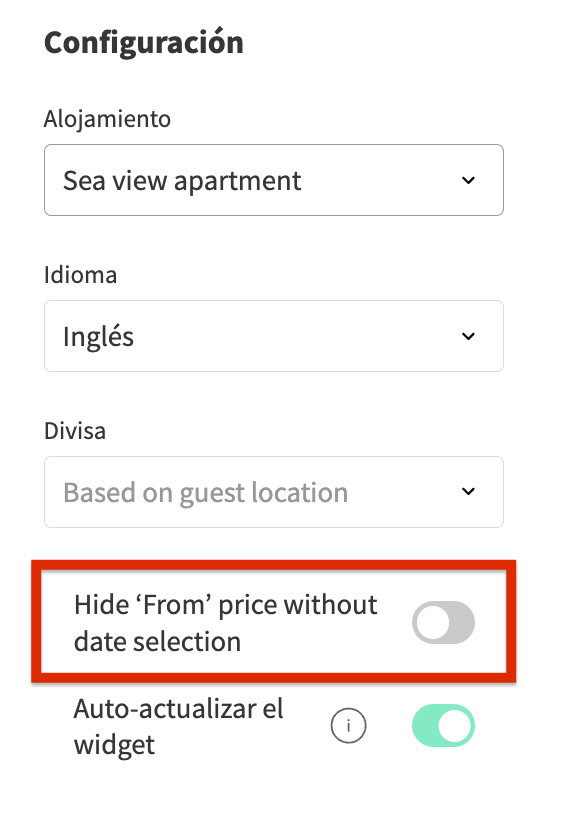Click the info icon beside Auto-actualizar el widget

(x=348, y=725)
